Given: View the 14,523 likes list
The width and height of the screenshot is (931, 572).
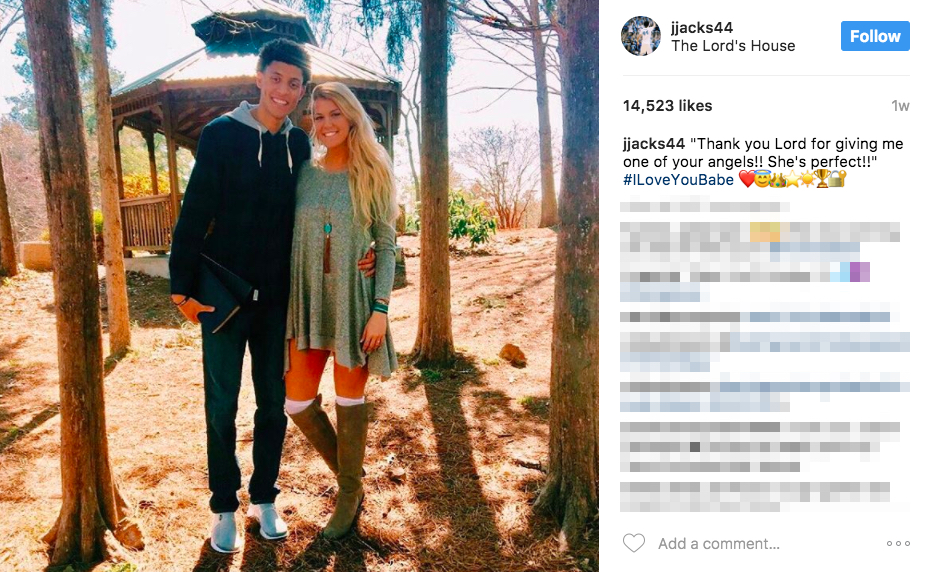Looking at the screenshot, I should (x=667, y=106).
